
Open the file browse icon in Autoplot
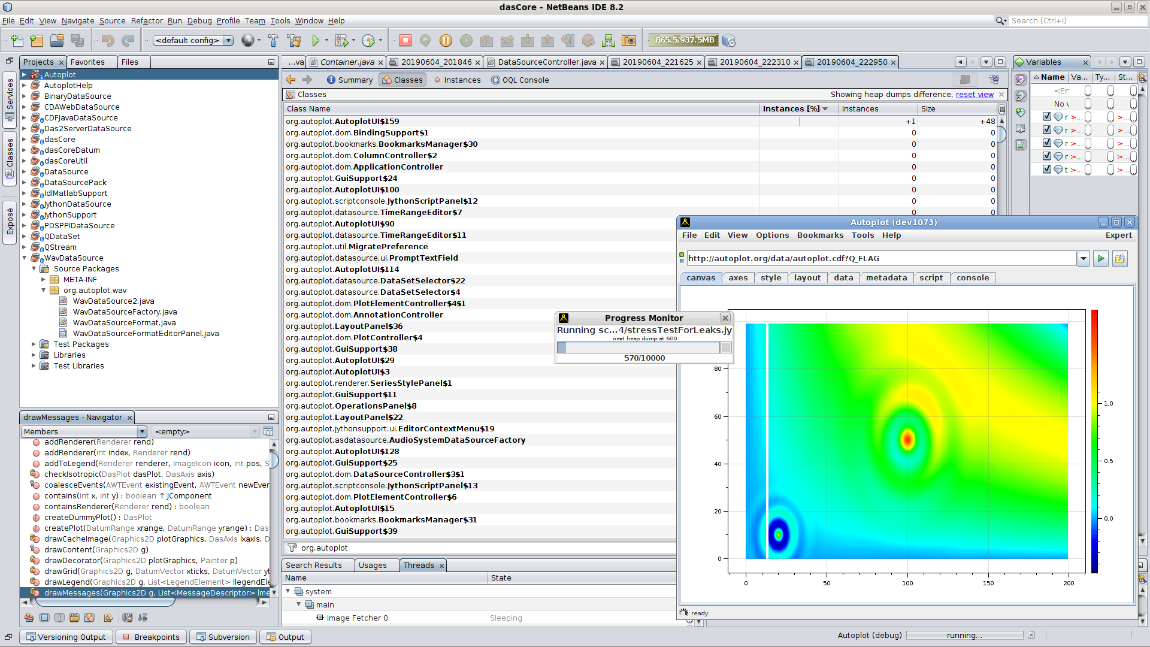[1120, 259]
